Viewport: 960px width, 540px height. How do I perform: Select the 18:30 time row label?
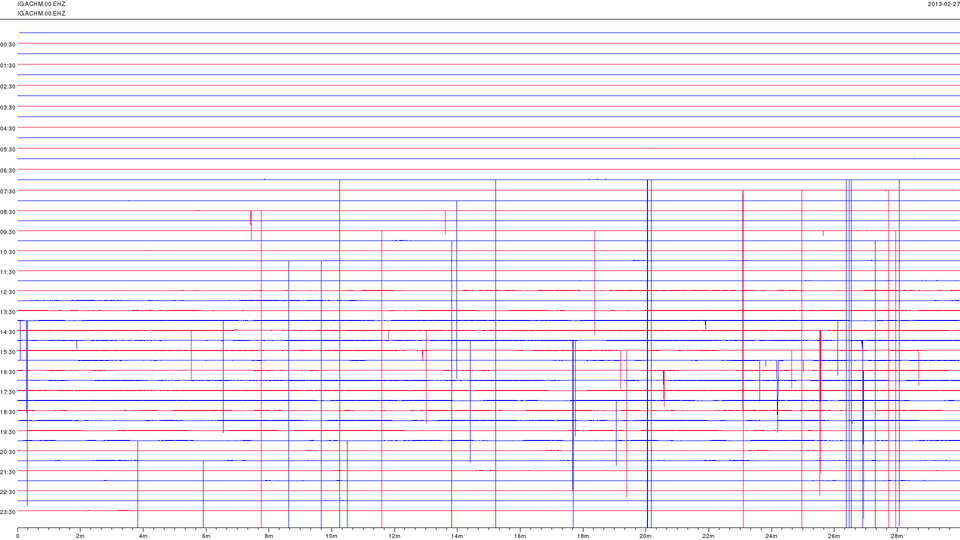pos(8,413)
